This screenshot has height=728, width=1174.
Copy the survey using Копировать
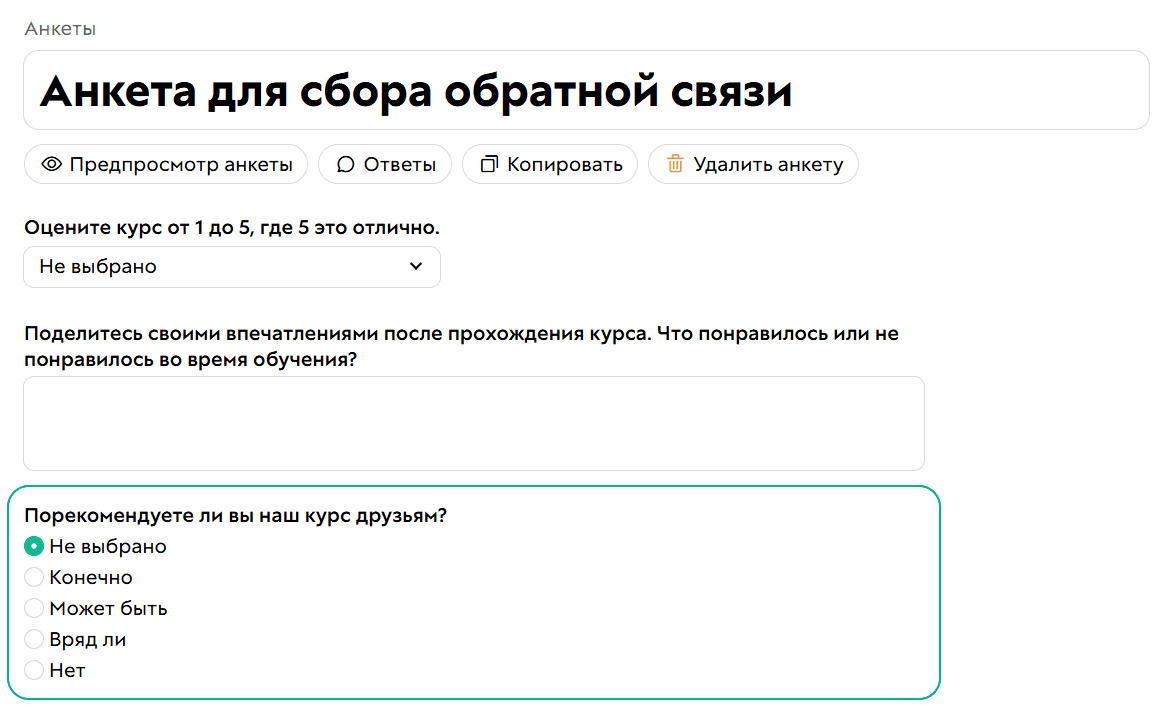(x=550, y=164)
